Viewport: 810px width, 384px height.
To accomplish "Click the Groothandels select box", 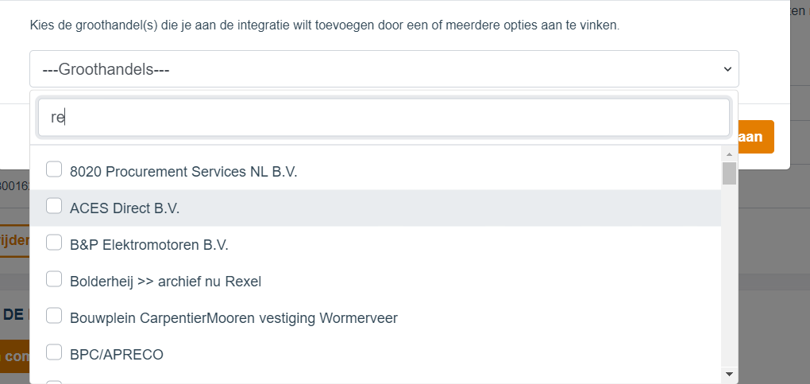I will coord(384,69).
